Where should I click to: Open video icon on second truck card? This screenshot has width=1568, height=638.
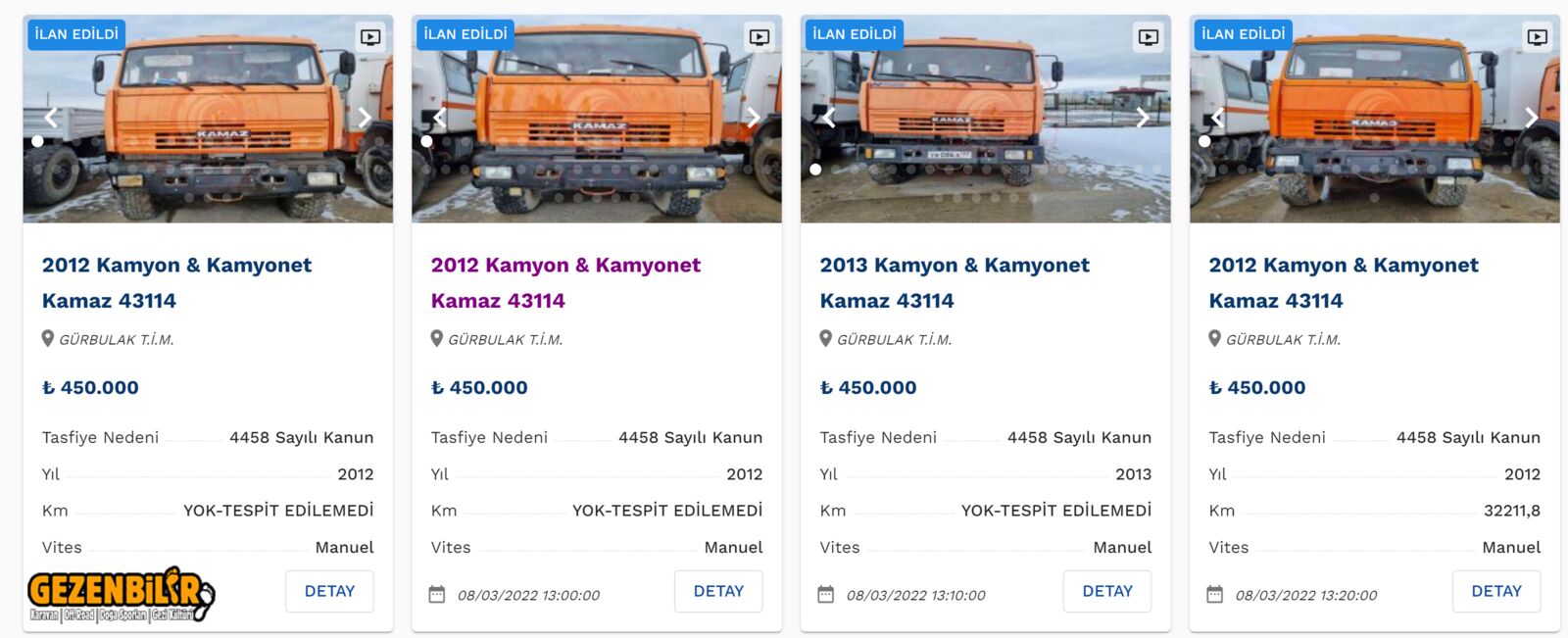[x=759, y=37]
